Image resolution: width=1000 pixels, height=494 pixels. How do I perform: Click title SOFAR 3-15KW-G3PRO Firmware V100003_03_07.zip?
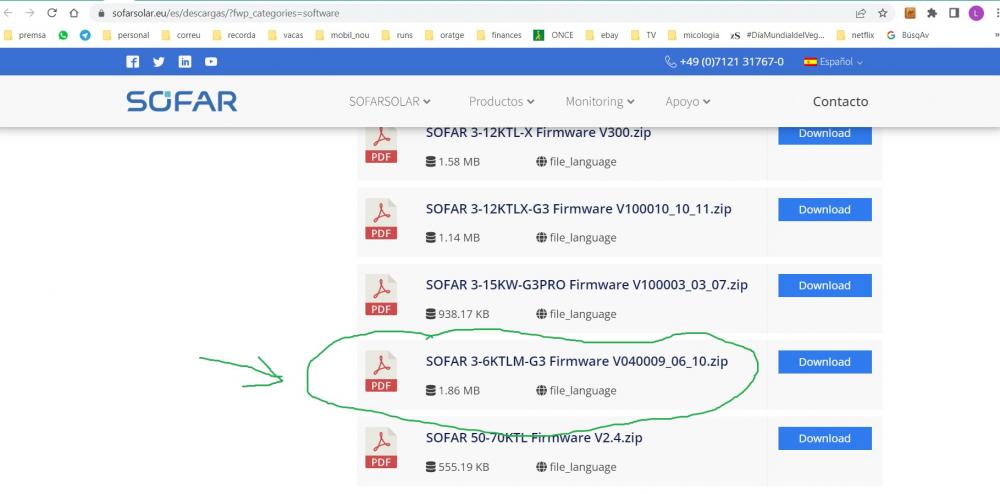click(587, 285)
